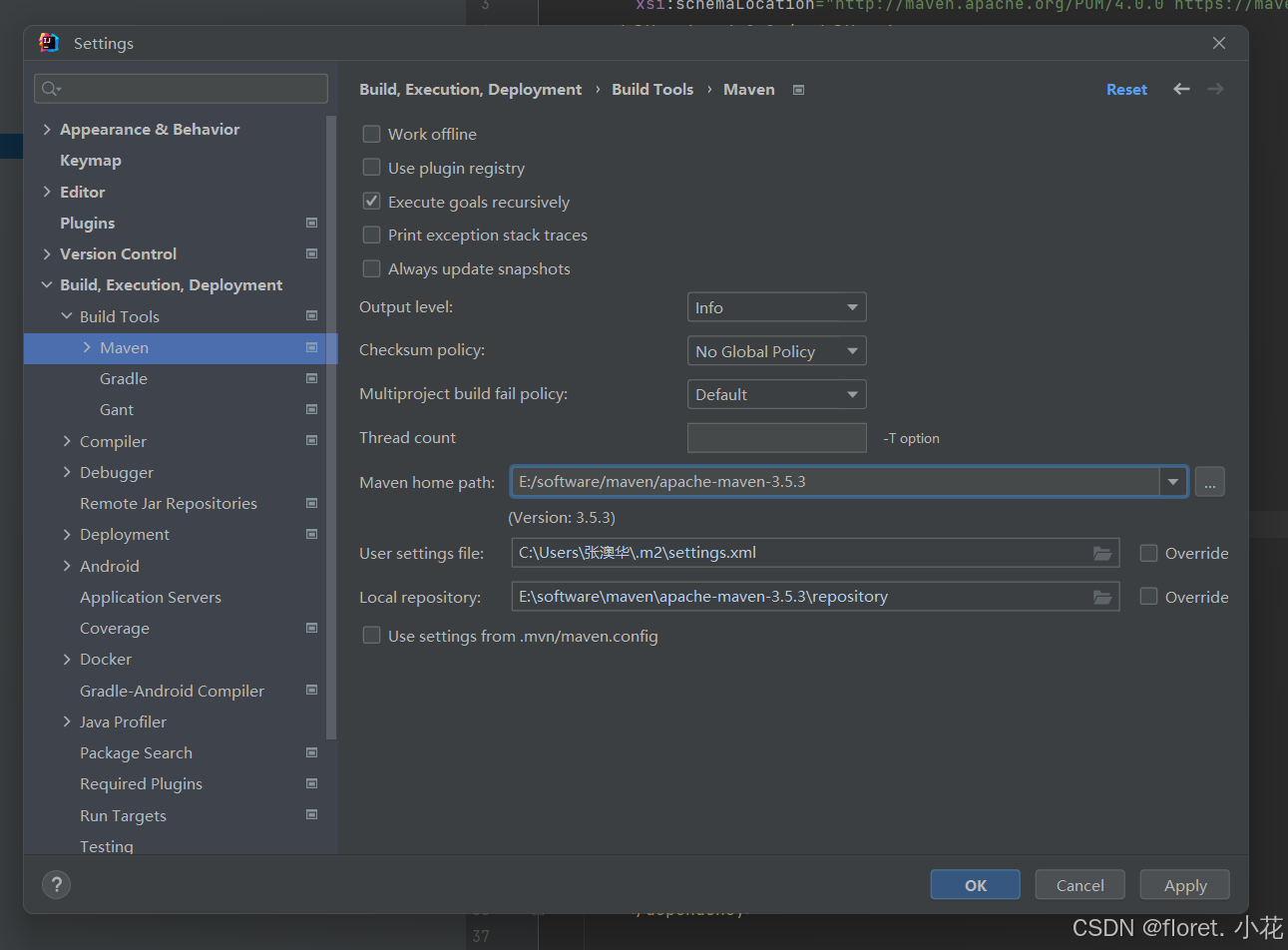The image size is (1288, 950).
Task: Open help with the question mark button
Action: click(x=57, y=884)
